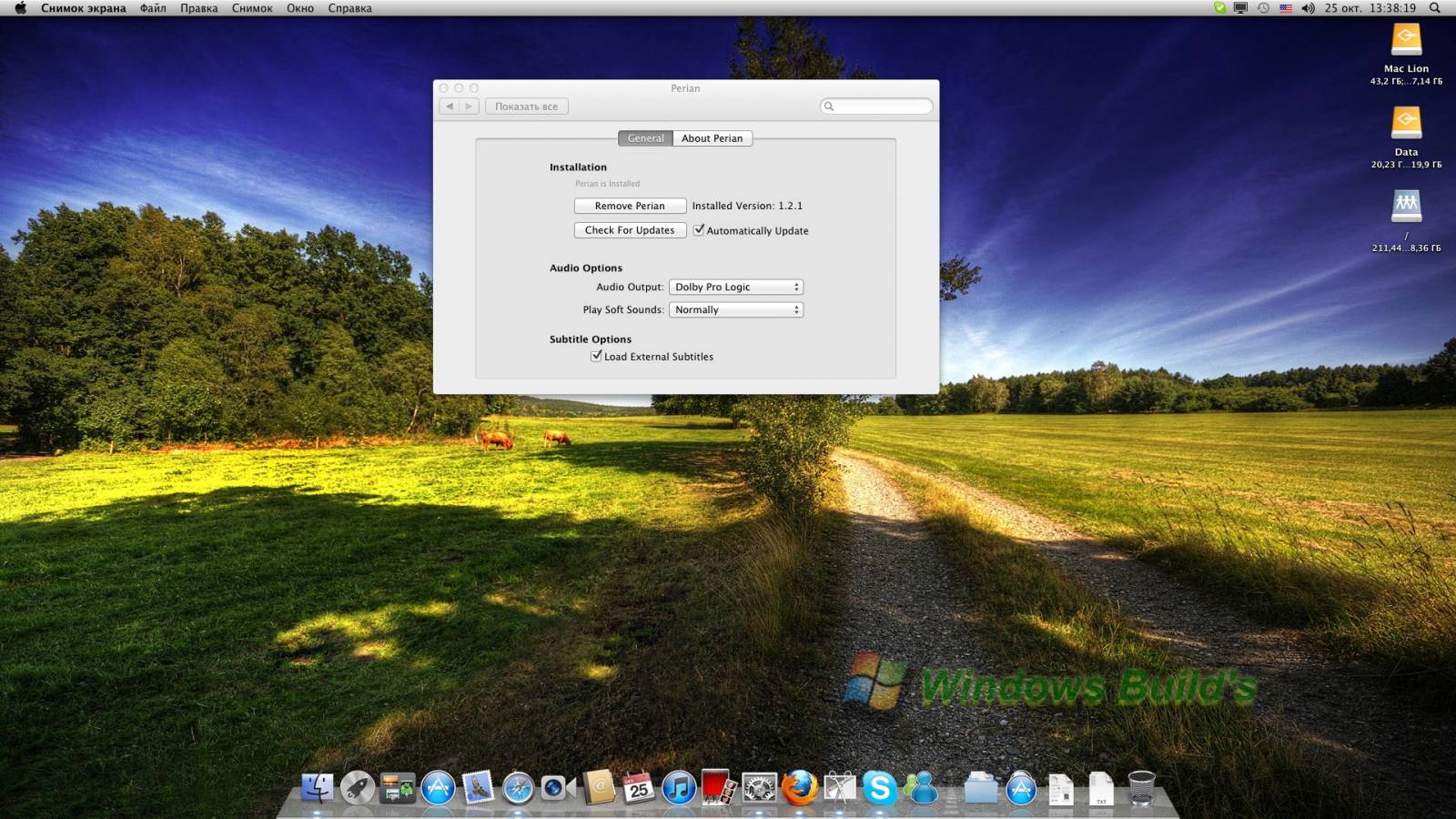The width and height of the screenshot is (1456, 819).
Task: Open the Окно menu
Action: [300, 8]
